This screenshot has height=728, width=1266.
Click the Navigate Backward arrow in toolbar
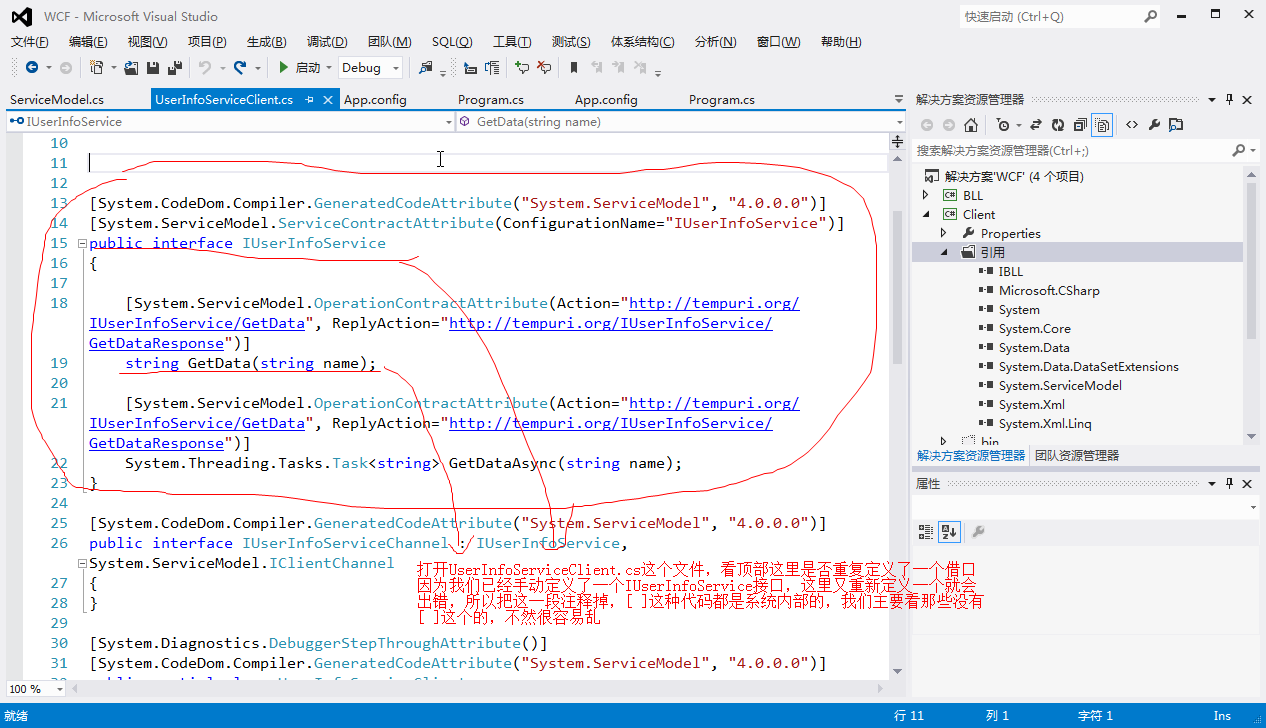(32, 67)
